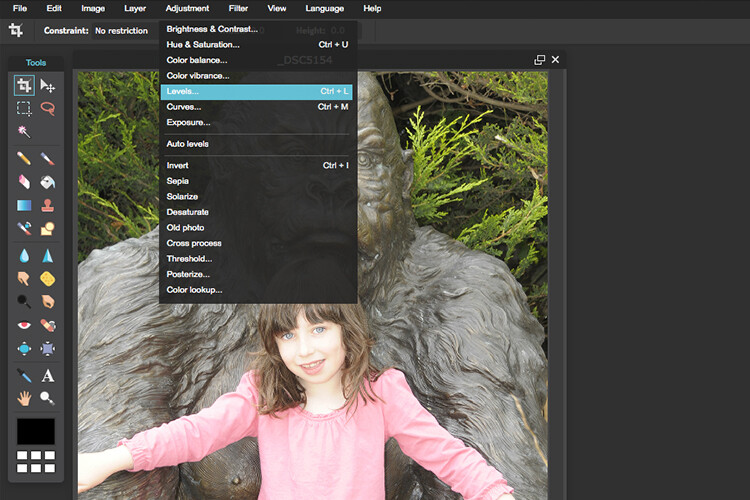750x500 pixels.
Task: Select the Red Eye Reduction tool
Action: 24,325
